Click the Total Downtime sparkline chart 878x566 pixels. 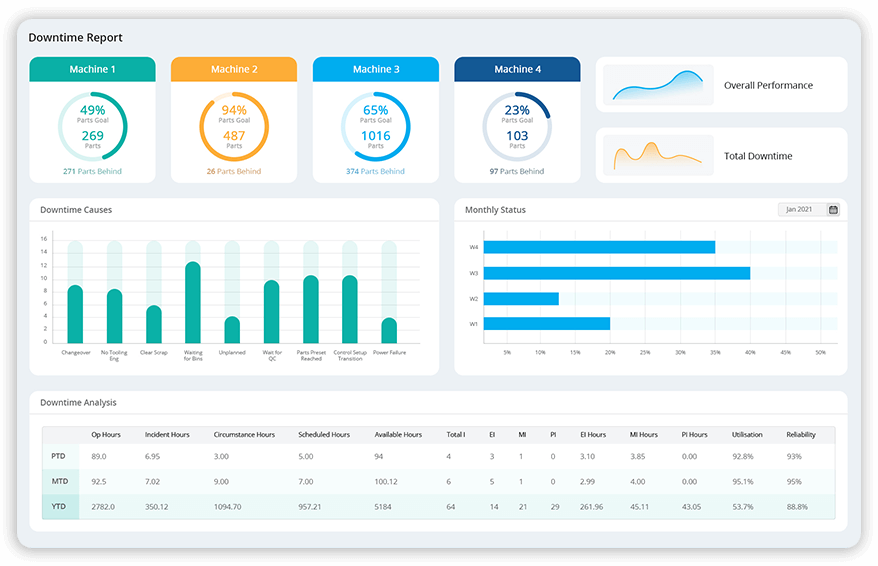click(657, 156)
